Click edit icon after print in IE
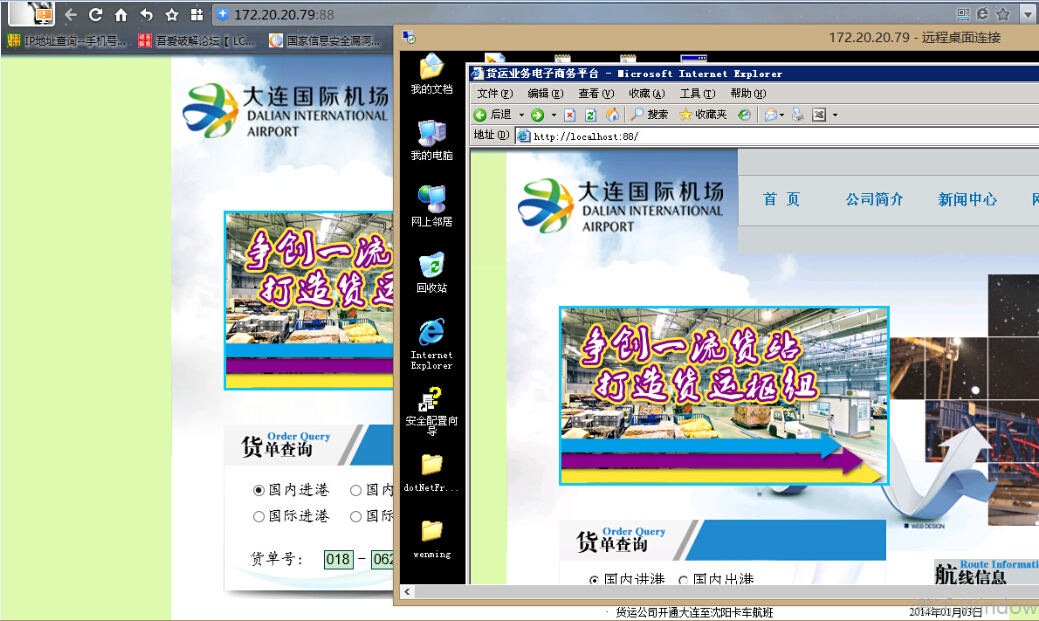 point(819,115)
